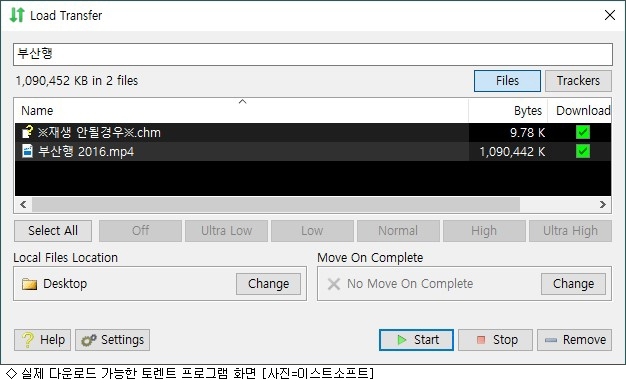Set priority to Off
Screen dimensions: 626x385
[141, 231]
